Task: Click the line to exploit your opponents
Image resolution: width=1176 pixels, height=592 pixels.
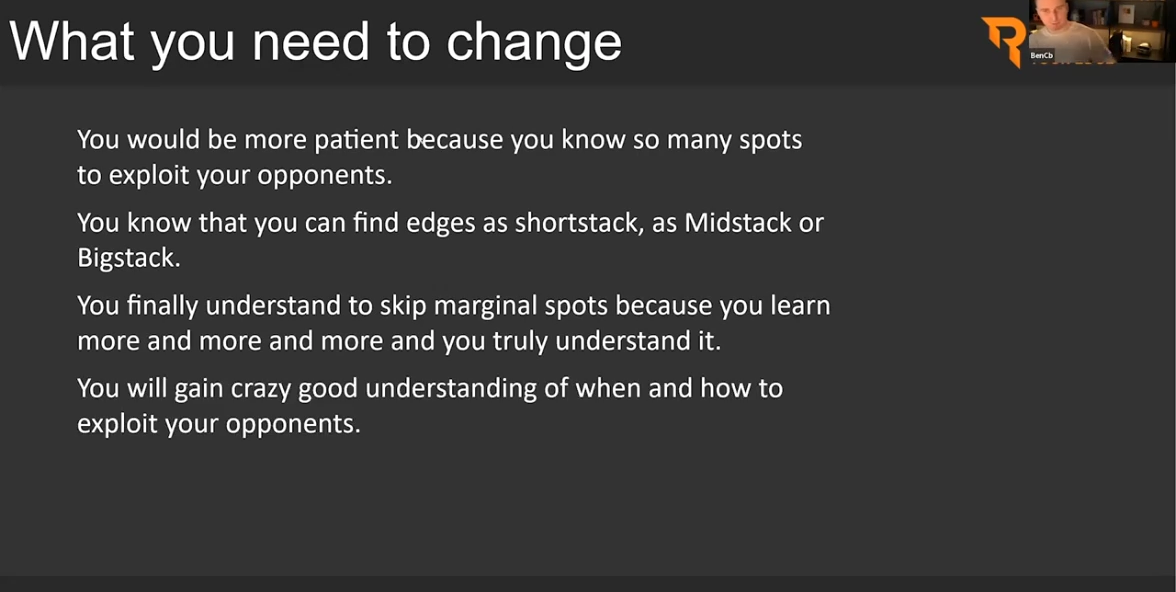Action: pos(235,176)
